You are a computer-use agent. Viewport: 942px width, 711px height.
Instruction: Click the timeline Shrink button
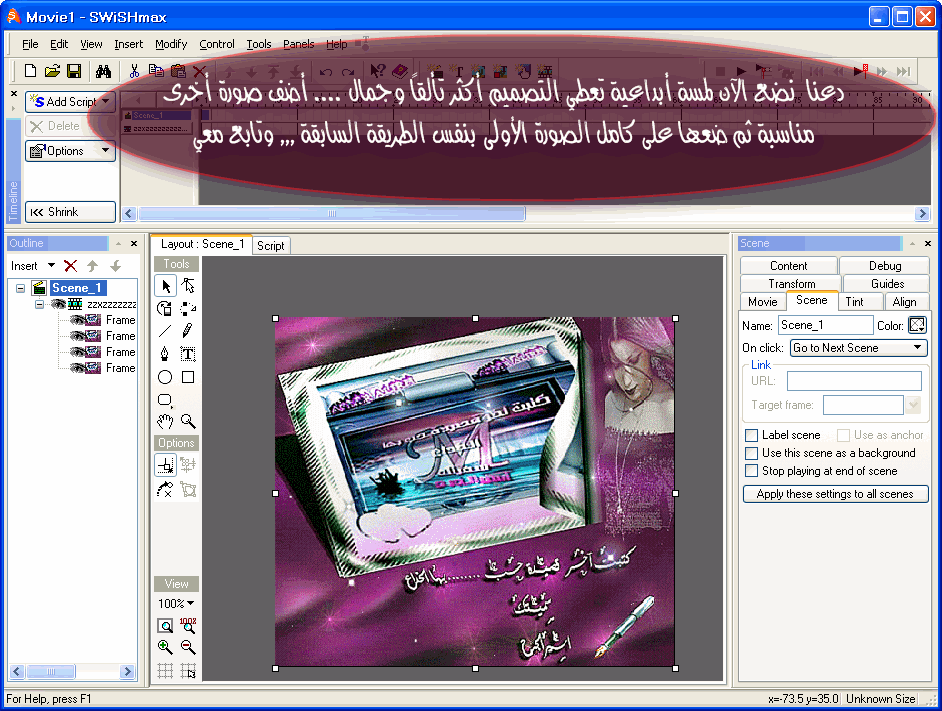coord(70,212)
